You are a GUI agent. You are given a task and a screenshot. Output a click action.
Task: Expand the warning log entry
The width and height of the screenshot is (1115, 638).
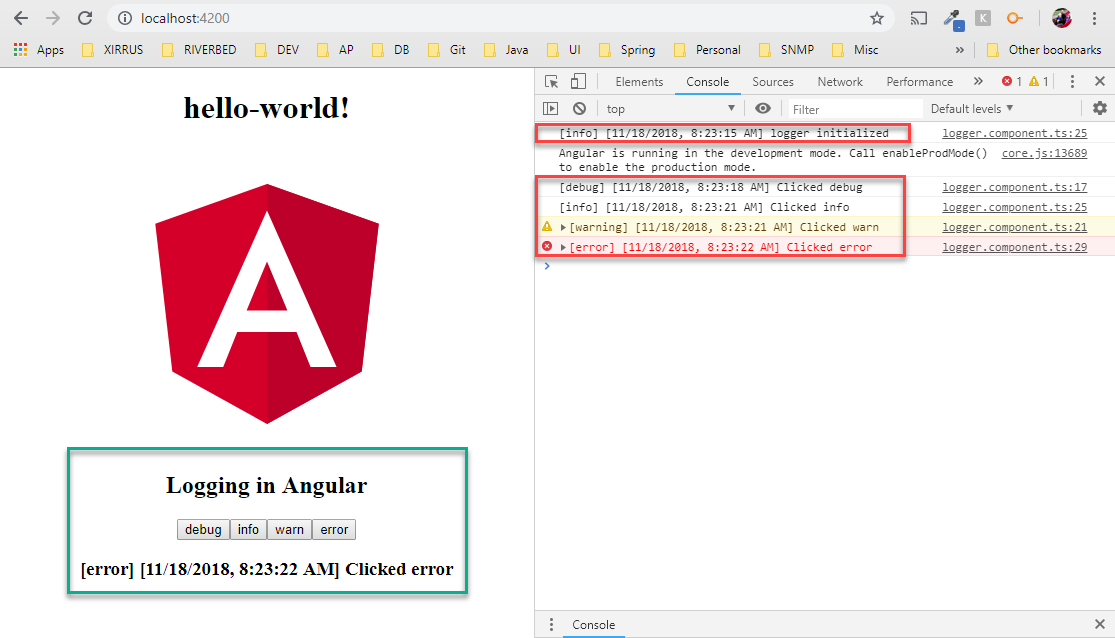563,228
